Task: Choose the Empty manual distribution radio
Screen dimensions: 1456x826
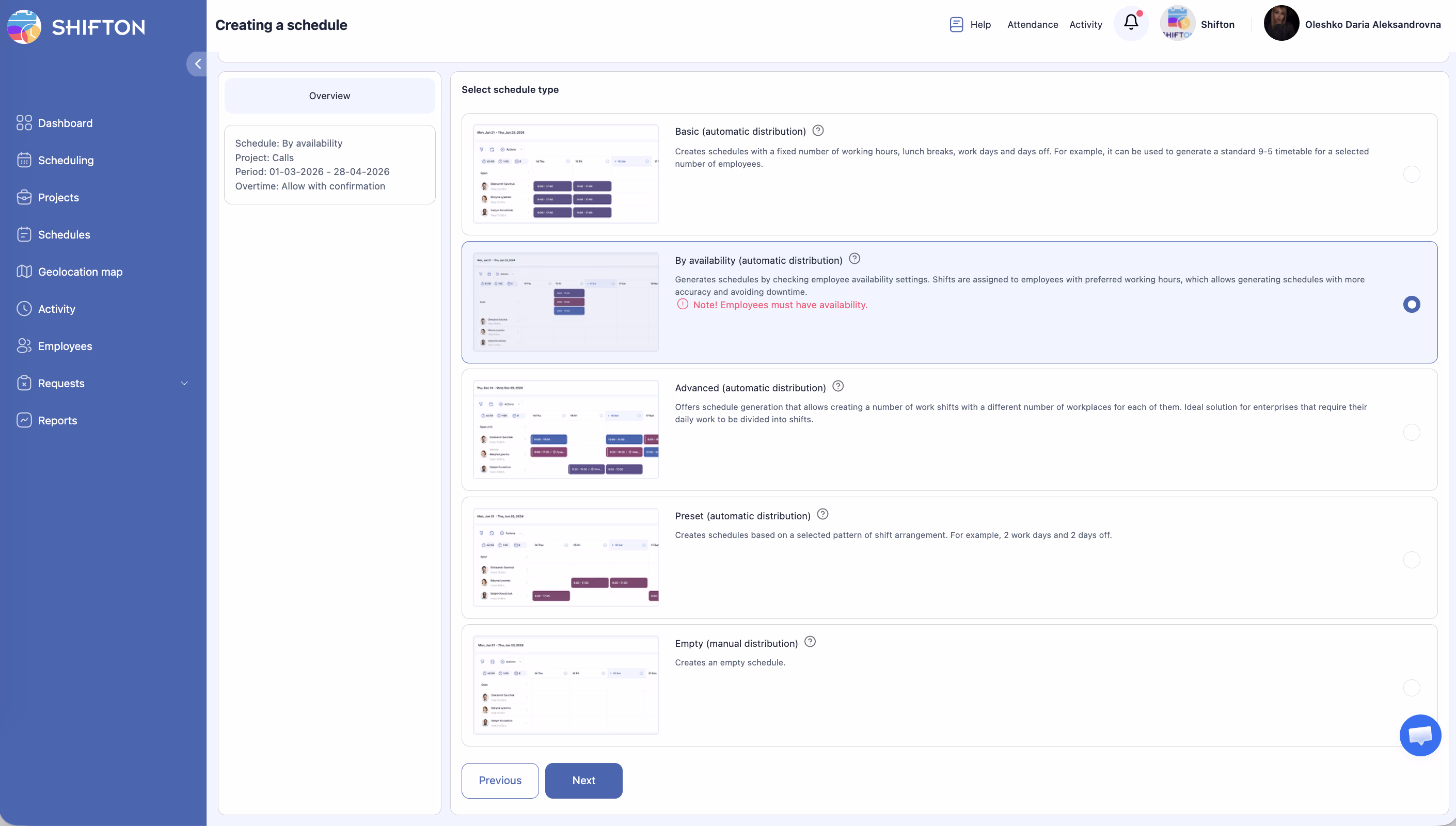Action: click(1411, 688)
